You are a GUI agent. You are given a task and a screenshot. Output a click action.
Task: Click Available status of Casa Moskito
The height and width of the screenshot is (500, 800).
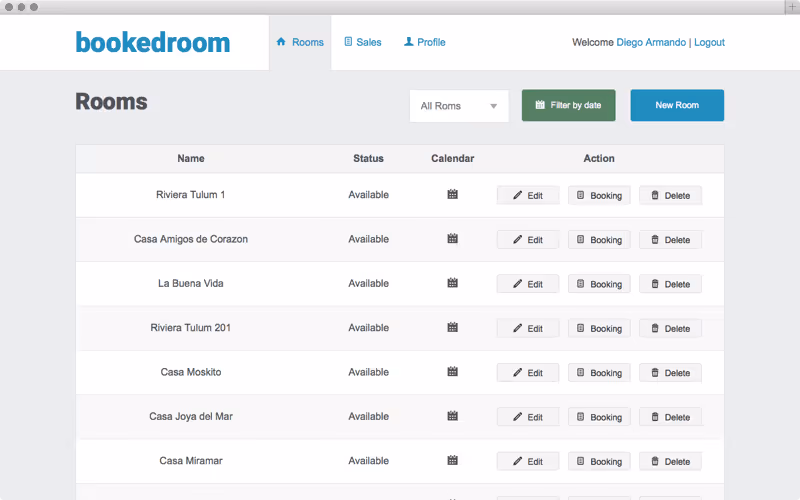click(368, 372)
